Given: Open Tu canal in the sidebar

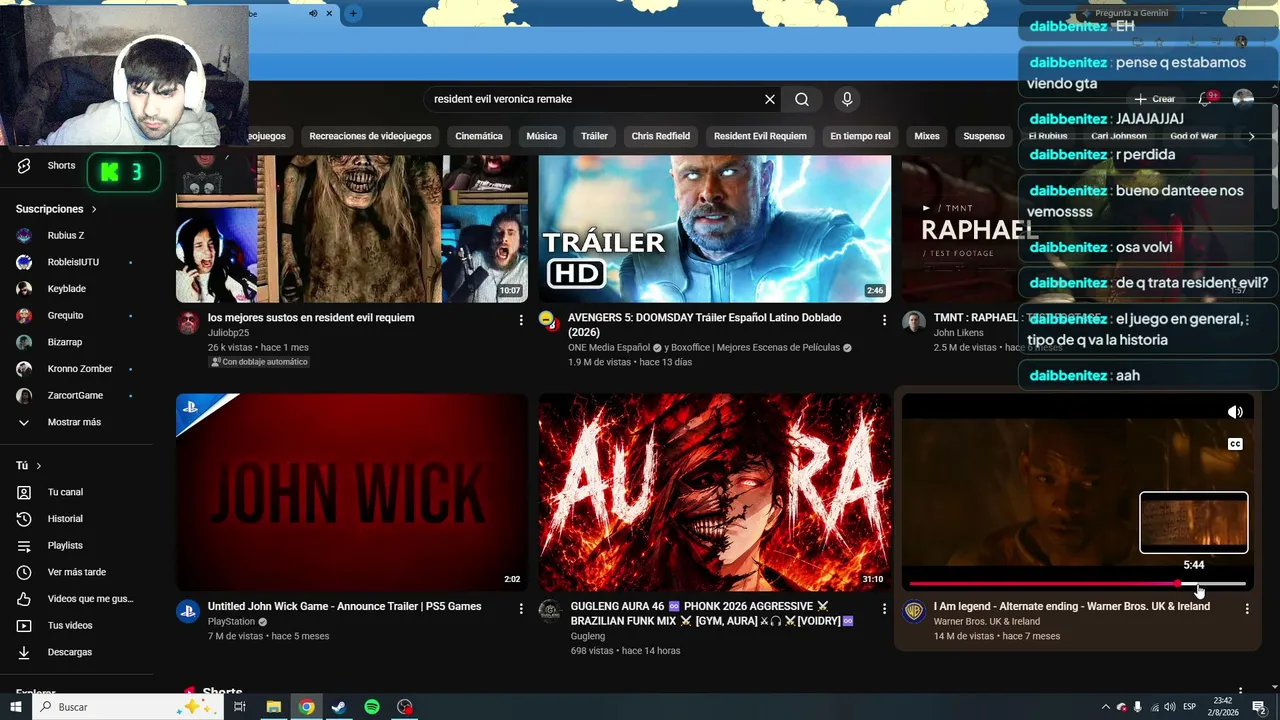Looking at the screenshot, I should click(65, 492).
